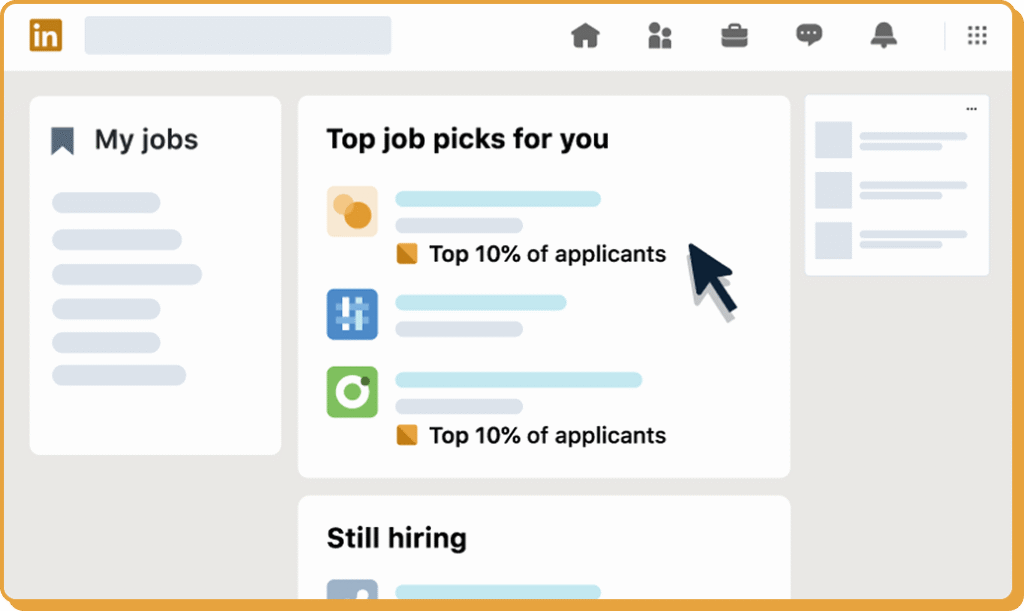Click the LinkedIn logo icon
1024x611 pixels.
46,35
